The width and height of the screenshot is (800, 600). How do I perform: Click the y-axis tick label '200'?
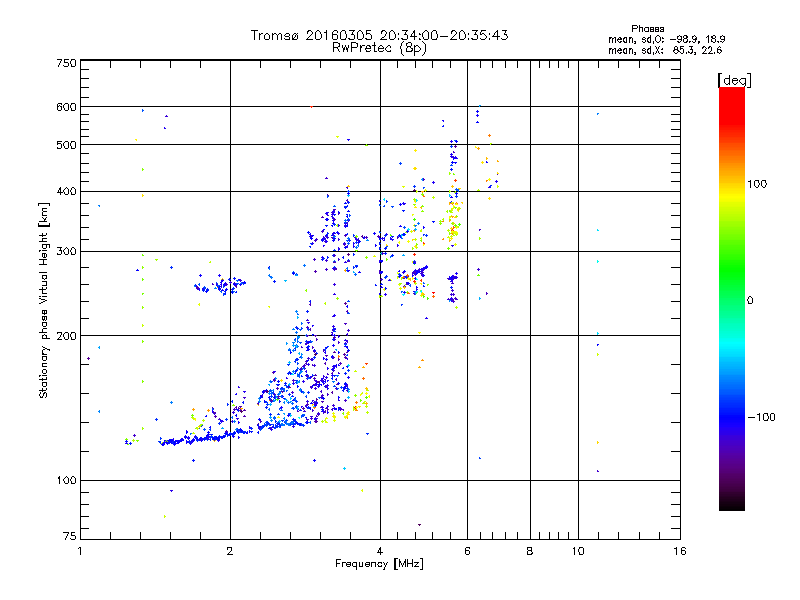(x=66, y=336)
